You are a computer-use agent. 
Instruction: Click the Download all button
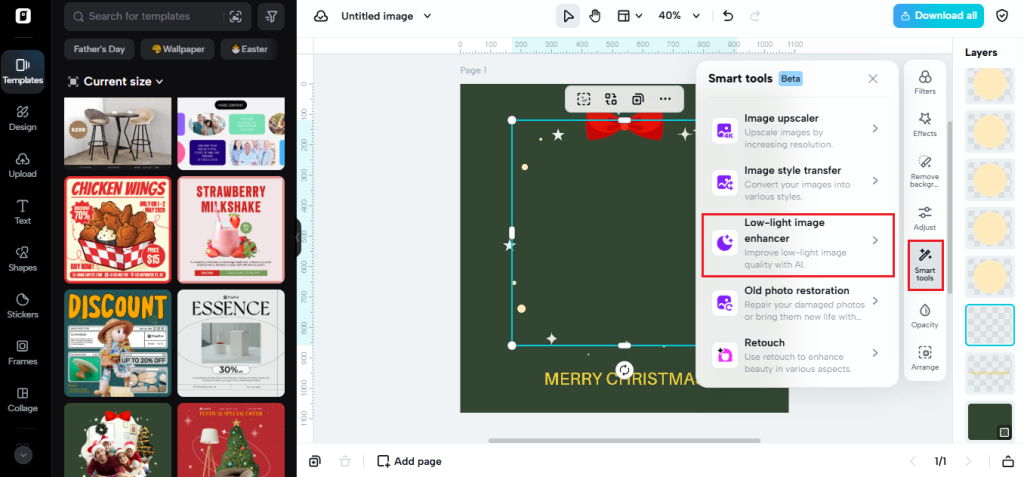[937, 16]
